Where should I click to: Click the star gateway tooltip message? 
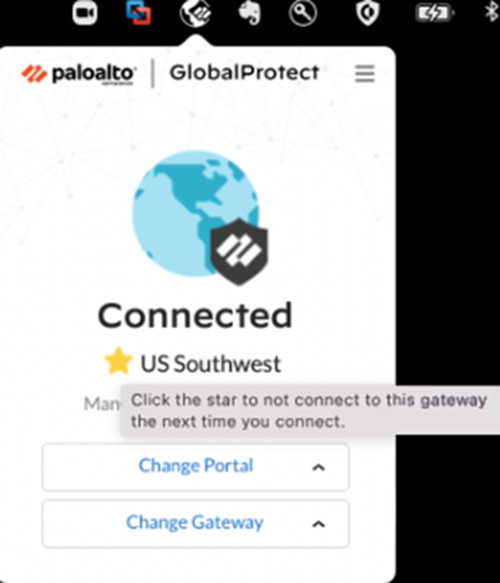click(310, 410)
